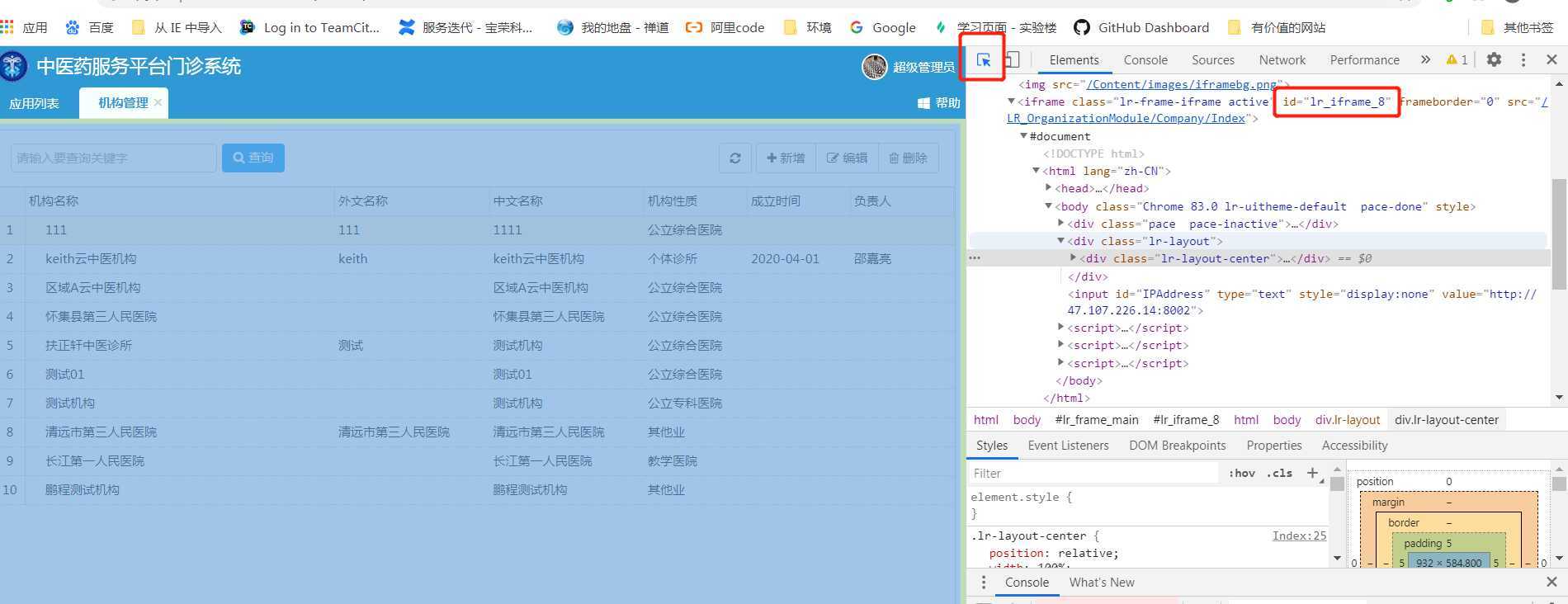
Task: Click the 查询 search button
Action: click(253, 158)
